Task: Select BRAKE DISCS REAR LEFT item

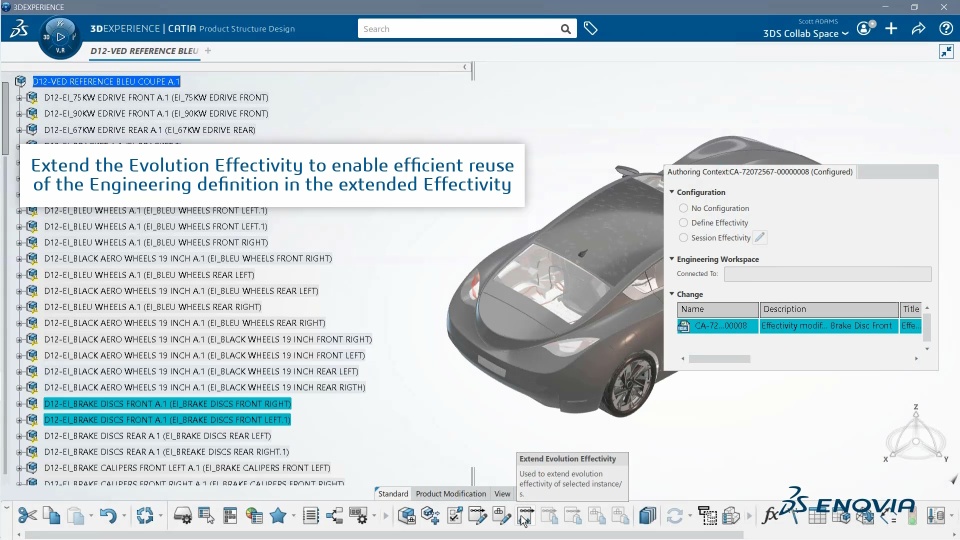Action: coord(157,436)
